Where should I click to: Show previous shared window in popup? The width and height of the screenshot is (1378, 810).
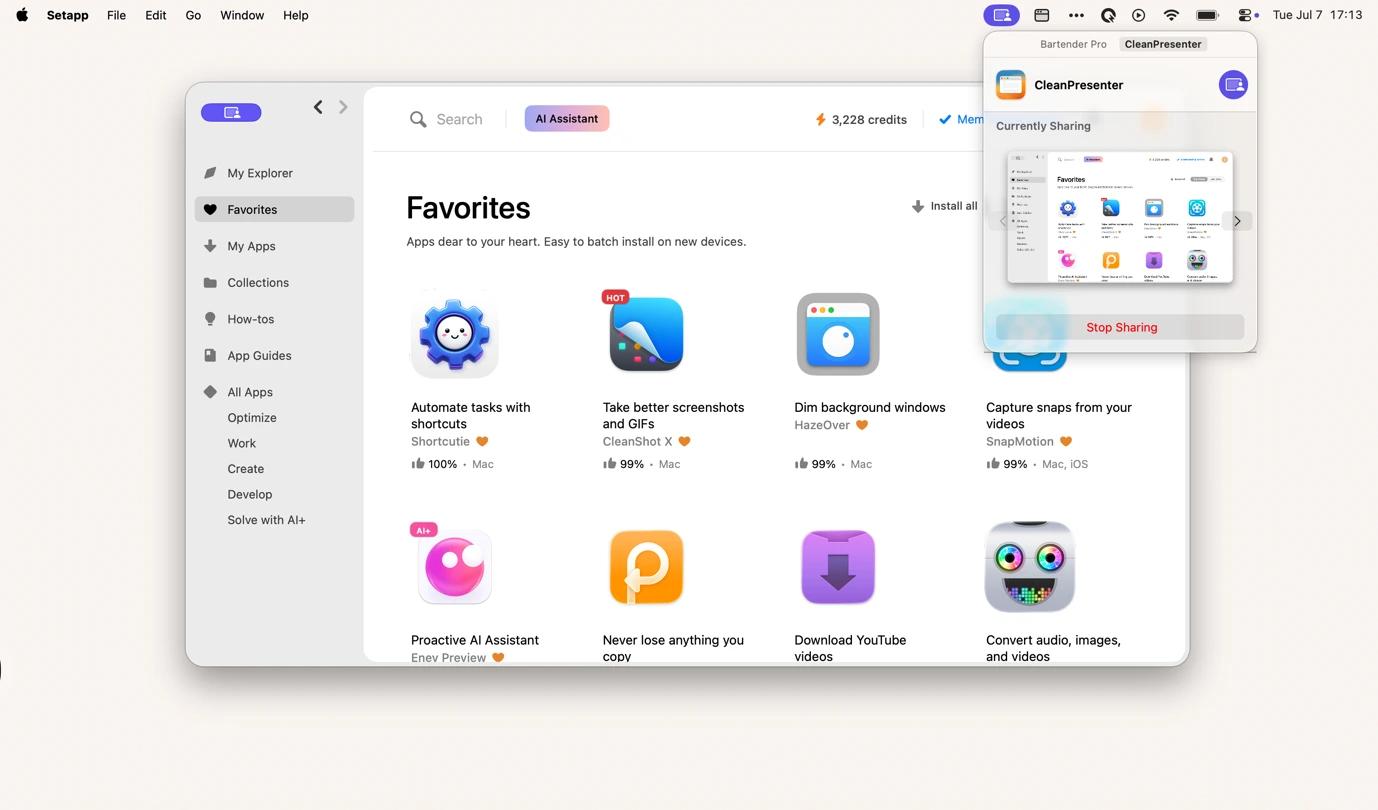pyautogui.click(x=1003, y=221)
